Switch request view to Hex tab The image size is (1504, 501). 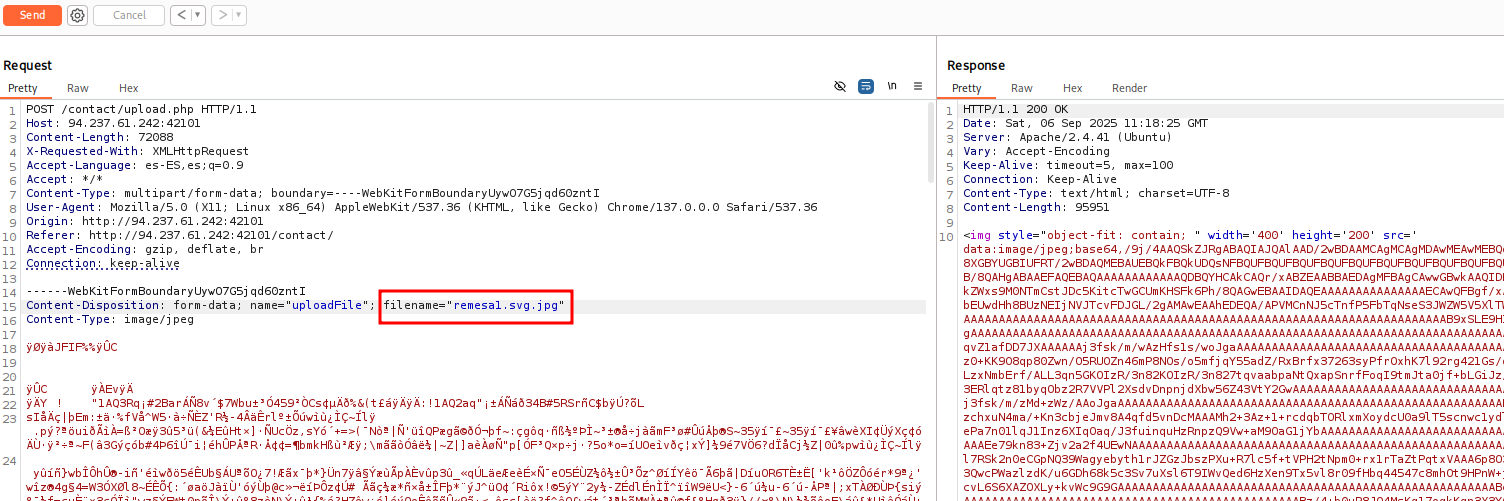128,88
